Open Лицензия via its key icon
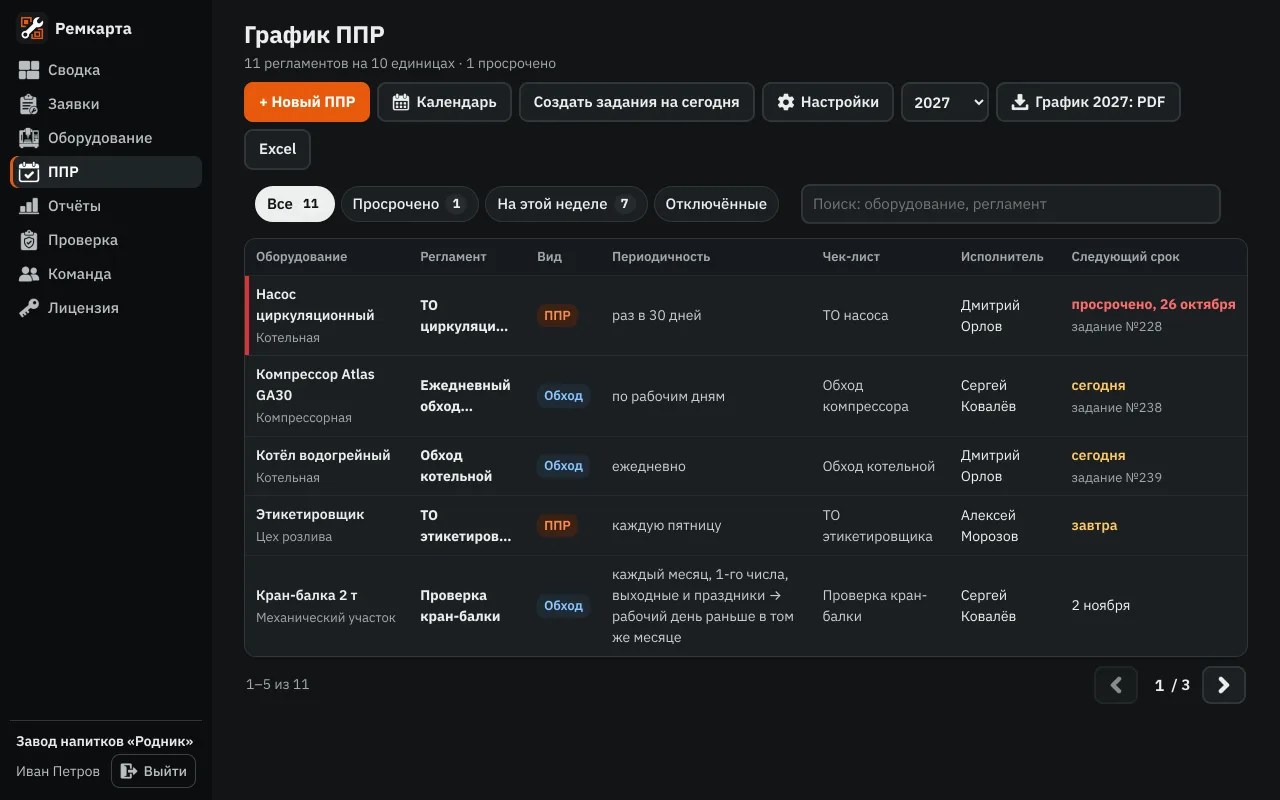 pos(29,308)
